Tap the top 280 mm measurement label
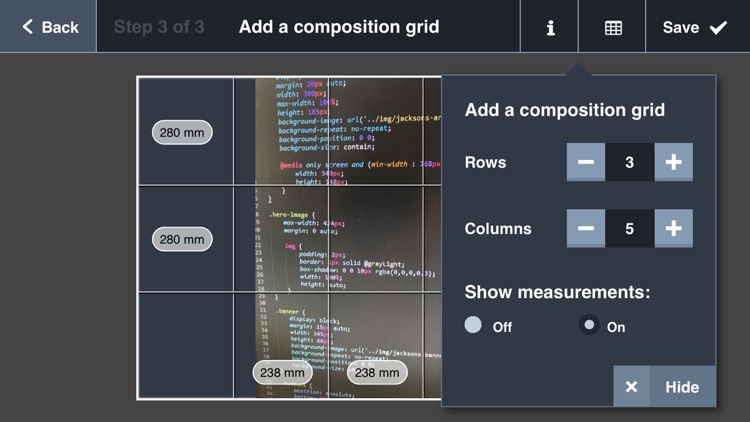The height and width of the screenshot is (422, 750). point(182,132)
